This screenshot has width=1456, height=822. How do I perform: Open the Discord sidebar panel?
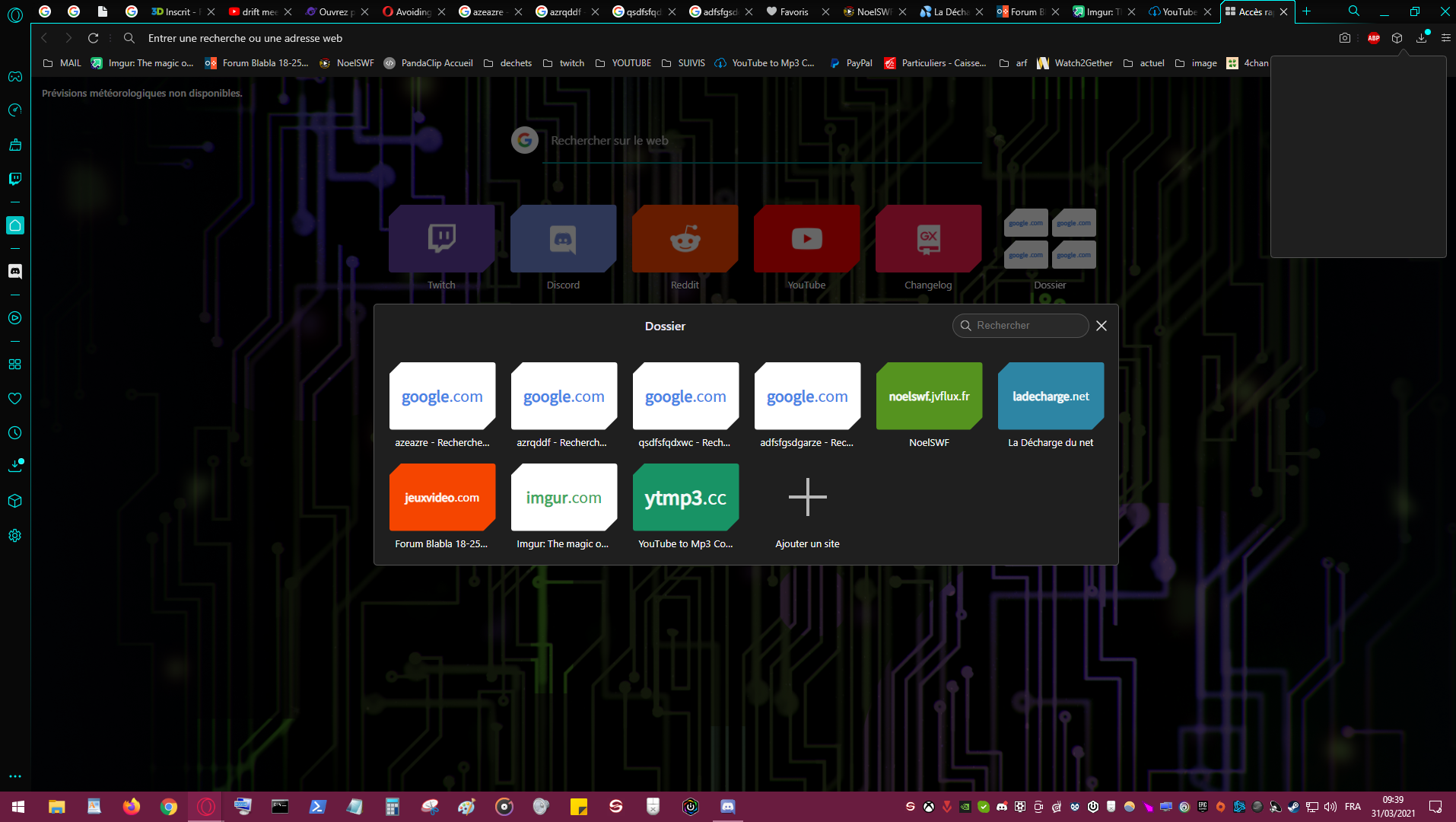click(15, 272)
